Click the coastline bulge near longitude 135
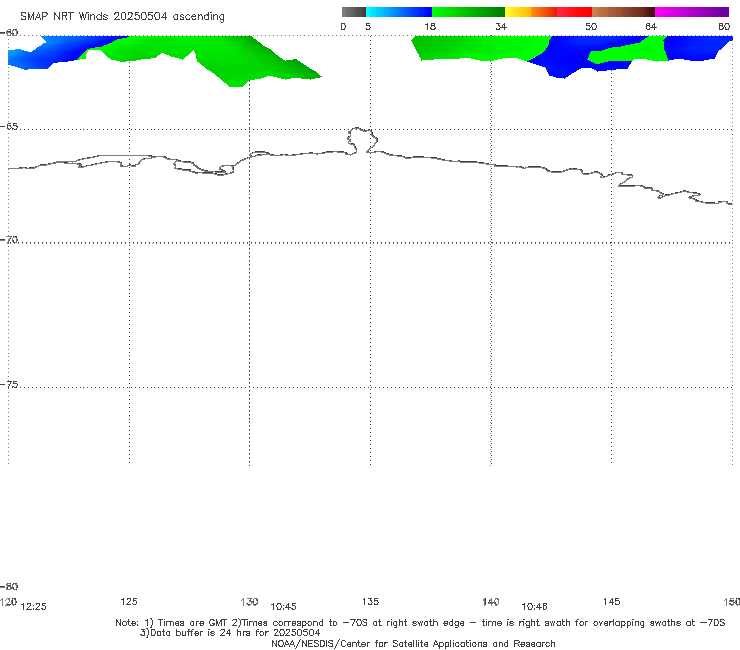The height and width of the screenshot is (650, 740). click(362, 140)
